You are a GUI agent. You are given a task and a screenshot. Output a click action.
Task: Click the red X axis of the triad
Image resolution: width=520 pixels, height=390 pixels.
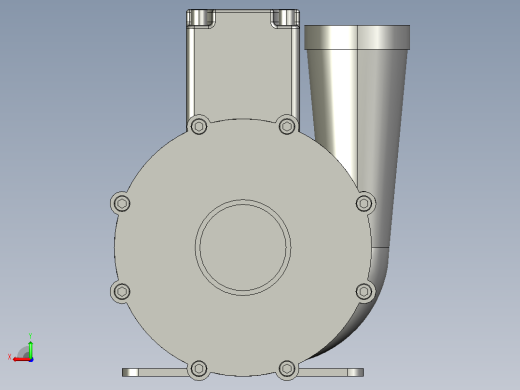21,359
